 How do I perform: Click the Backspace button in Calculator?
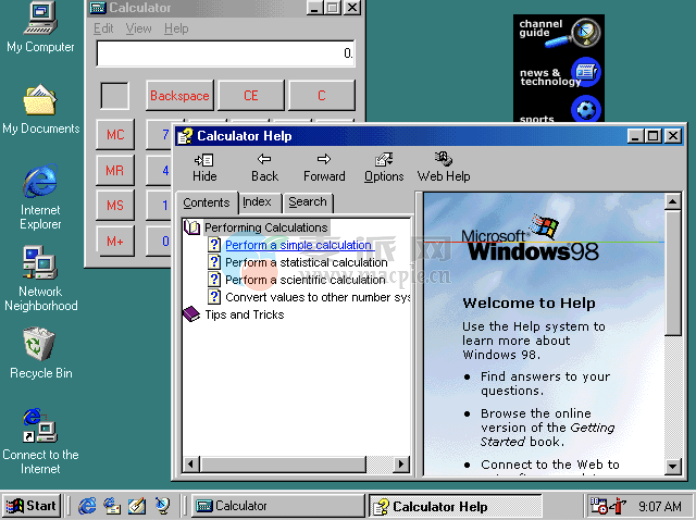click(x=179, y=95)
